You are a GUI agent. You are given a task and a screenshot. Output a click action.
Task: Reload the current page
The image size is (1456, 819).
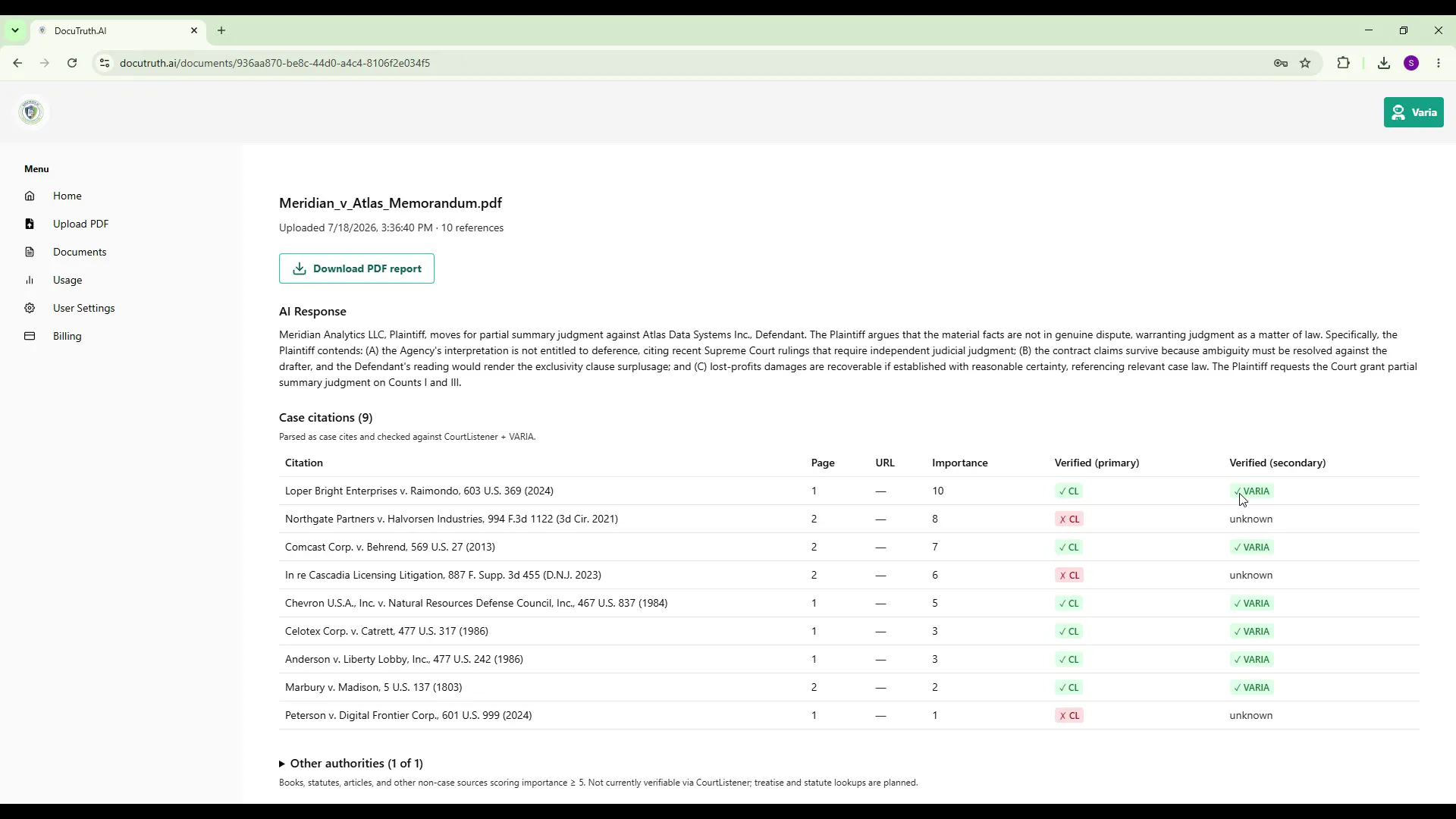(x=72, y=63)
